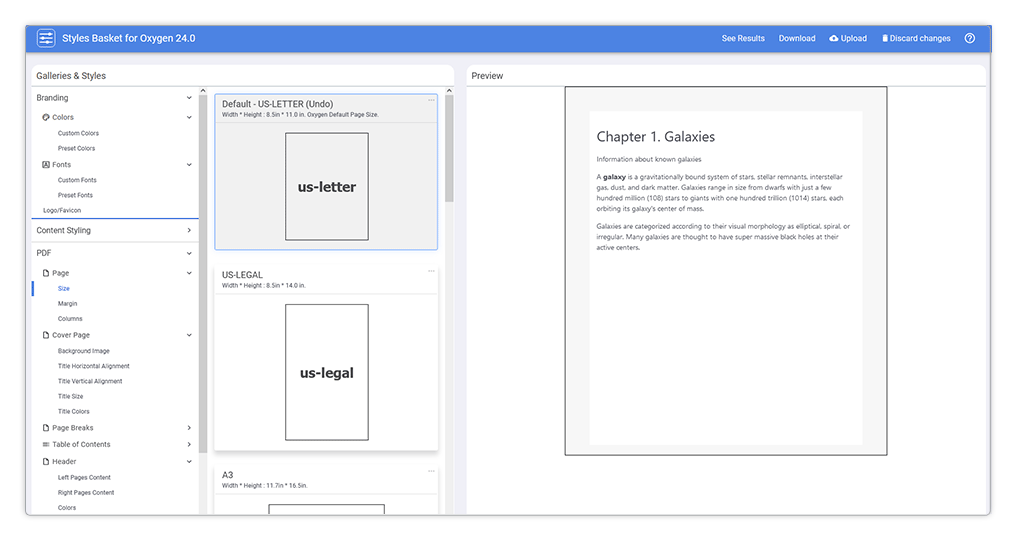Open Custom Colors in Branding
Viewport: 1017px width, 550px height.
(x=78, y=133)
